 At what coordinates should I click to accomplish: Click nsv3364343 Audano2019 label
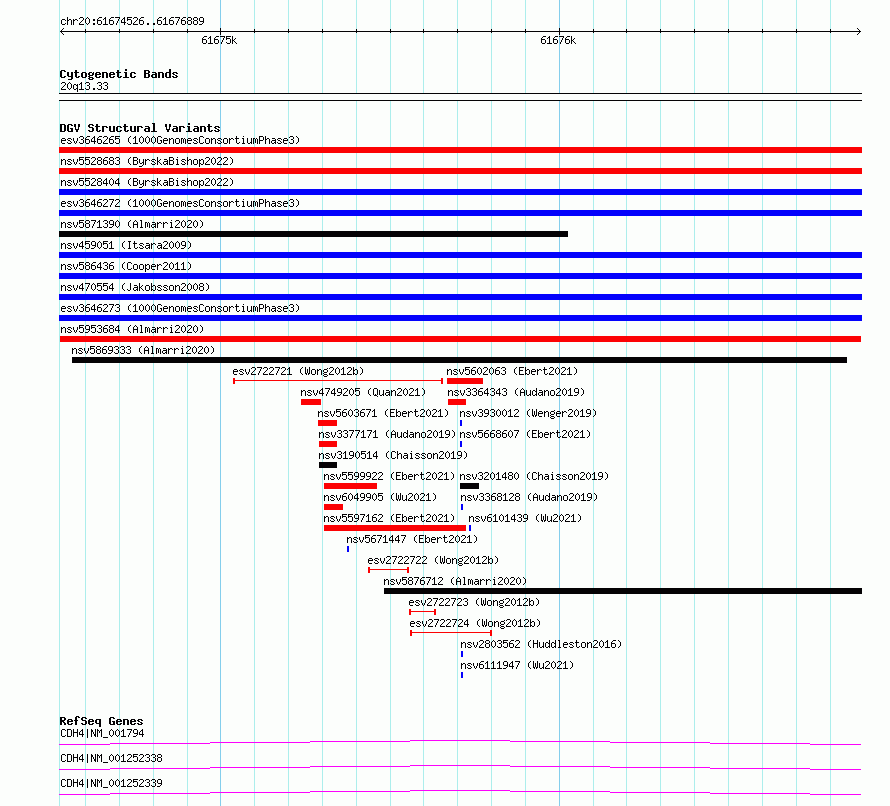pos(516,392)
